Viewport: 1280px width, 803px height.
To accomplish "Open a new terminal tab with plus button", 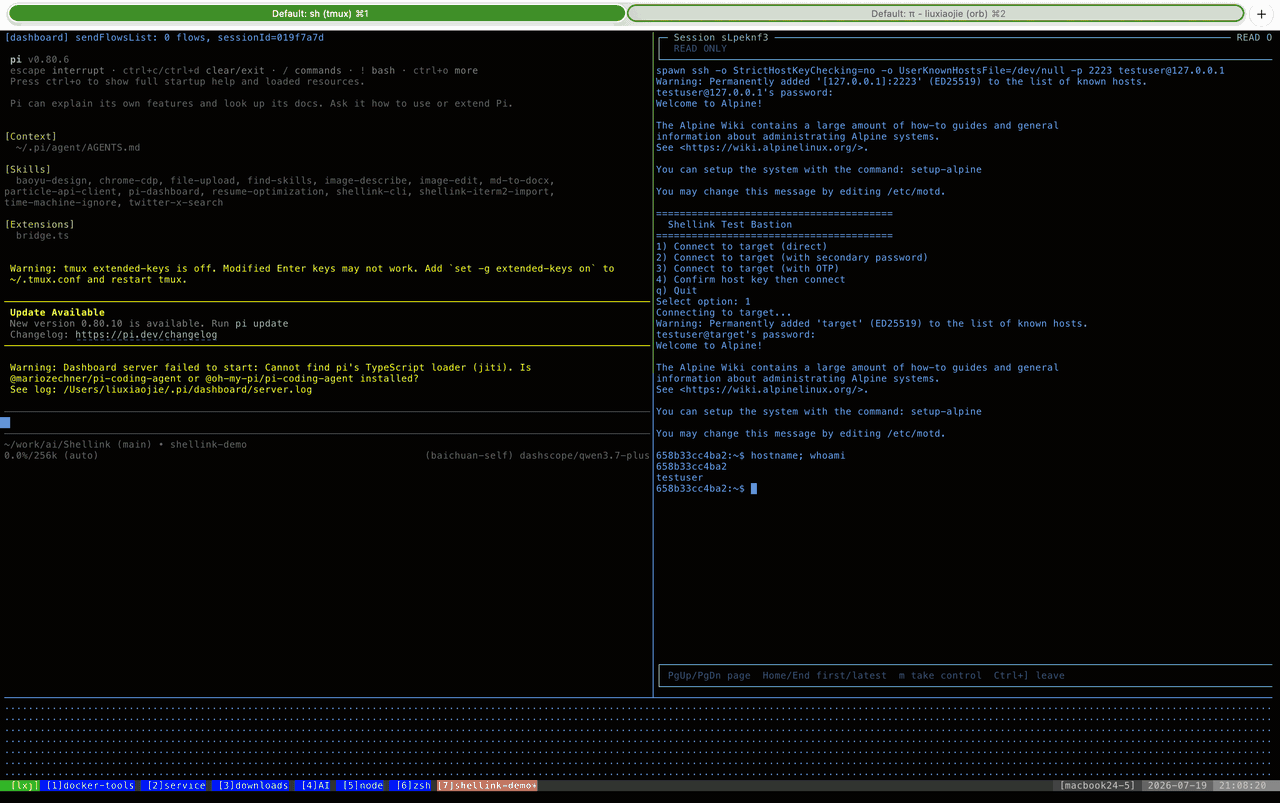I will [x=1260, y=14].
